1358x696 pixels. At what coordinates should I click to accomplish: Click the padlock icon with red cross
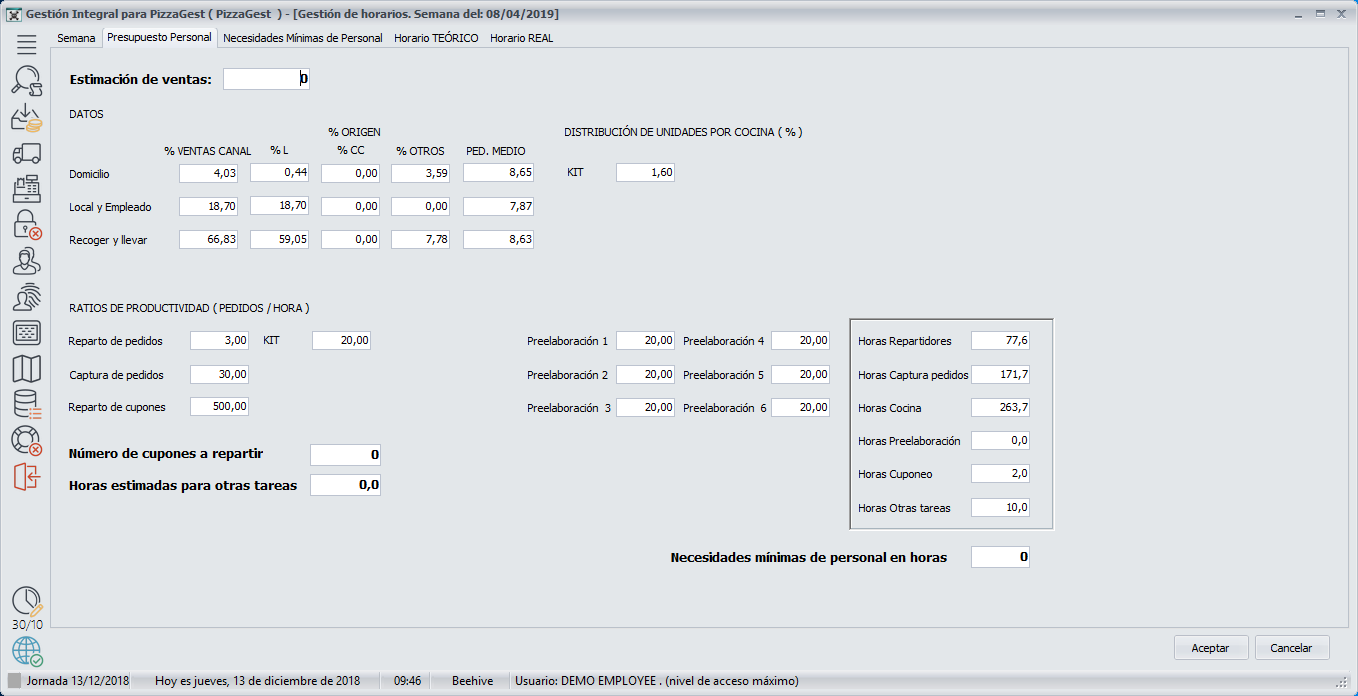click(27, 225)
